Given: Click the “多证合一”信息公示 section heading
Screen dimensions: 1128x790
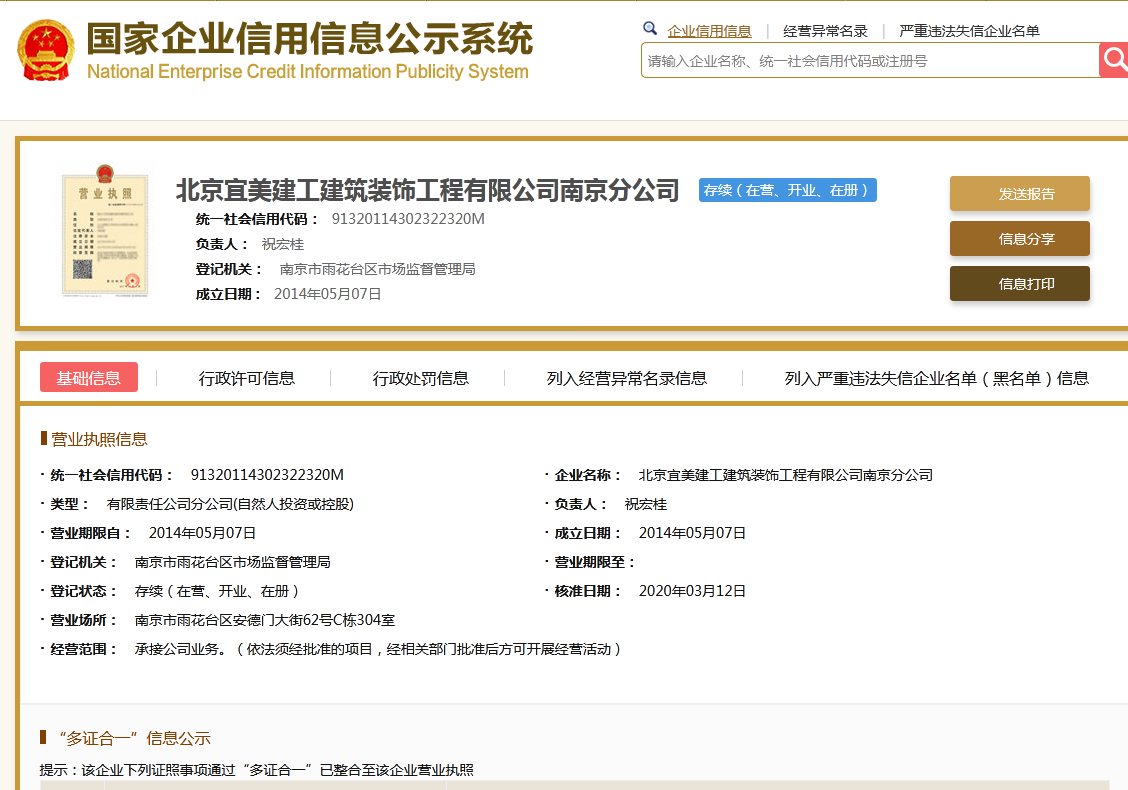Looking at the screenshot, I should [x=134, y=738].
